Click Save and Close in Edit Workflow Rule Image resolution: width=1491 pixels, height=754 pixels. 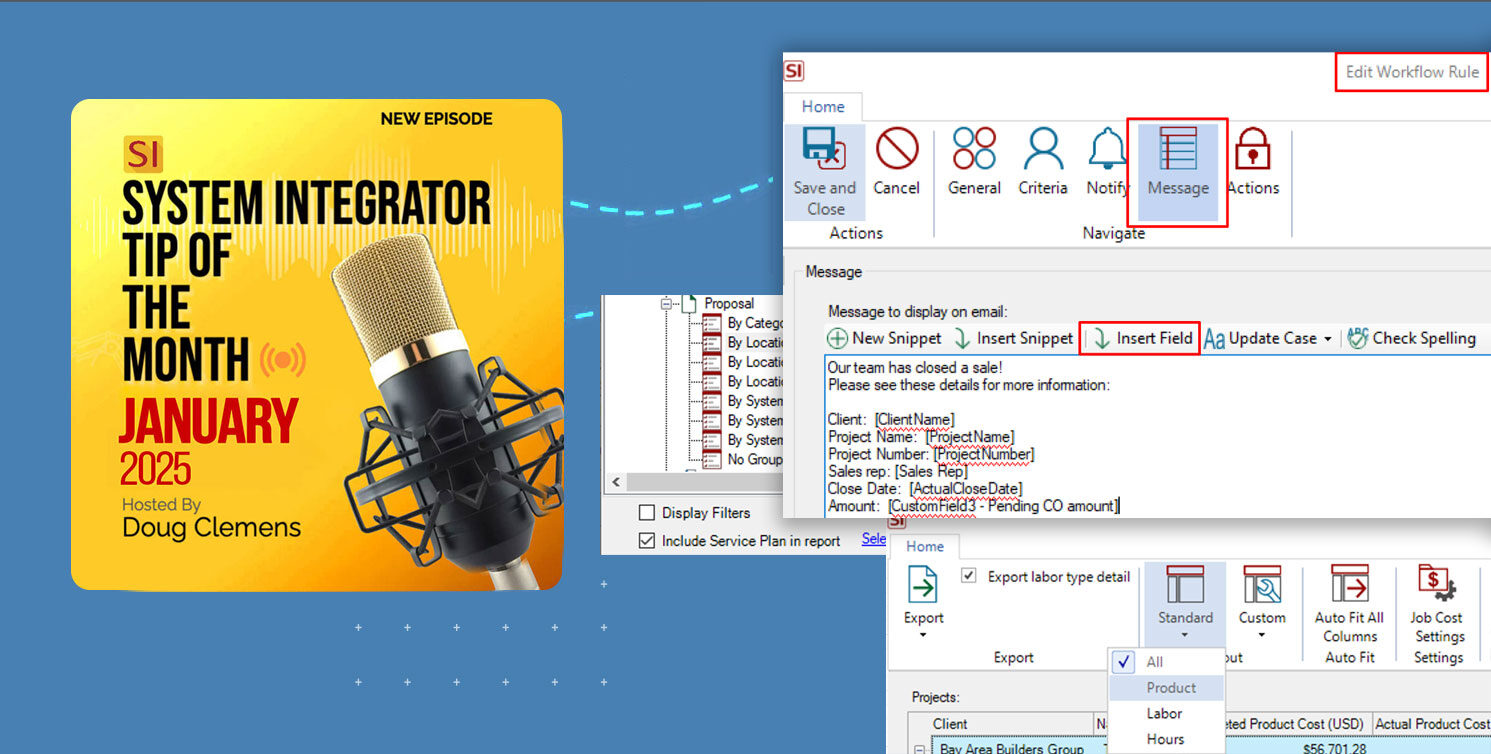[x=824, y=171]
